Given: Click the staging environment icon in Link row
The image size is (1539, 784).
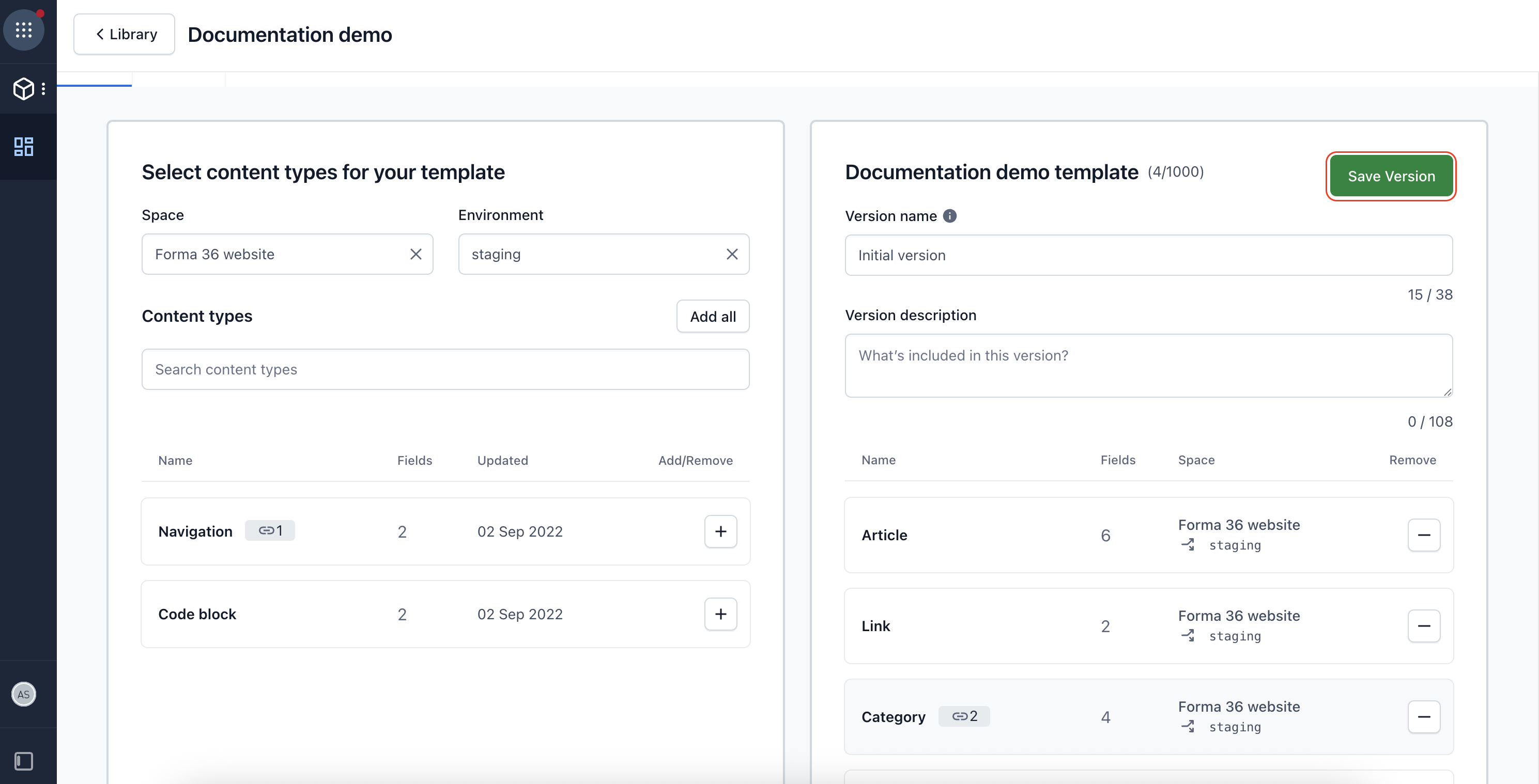Looking at the screenshot, I should (x=1188, y=635).
